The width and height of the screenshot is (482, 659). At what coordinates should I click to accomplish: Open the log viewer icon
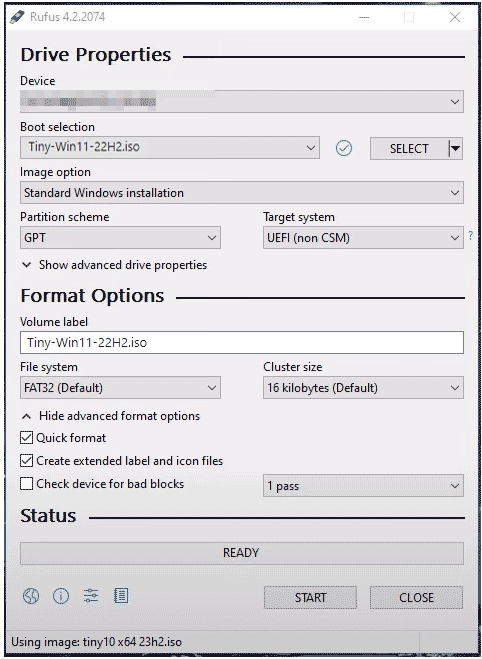tap(121, 596)
